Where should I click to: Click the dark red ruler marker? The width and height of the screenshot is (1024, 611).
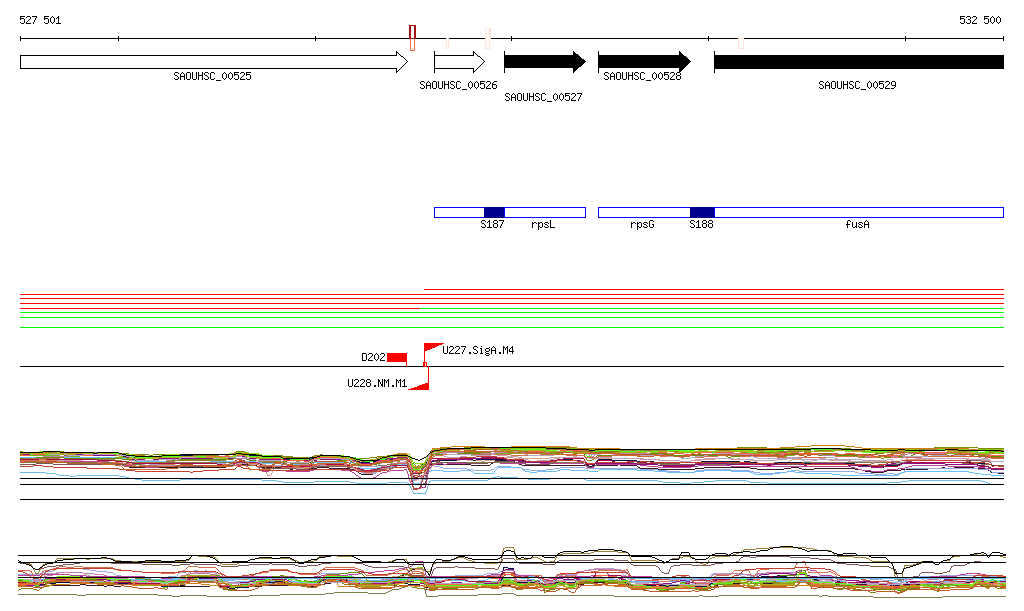[x=412, y=33]
